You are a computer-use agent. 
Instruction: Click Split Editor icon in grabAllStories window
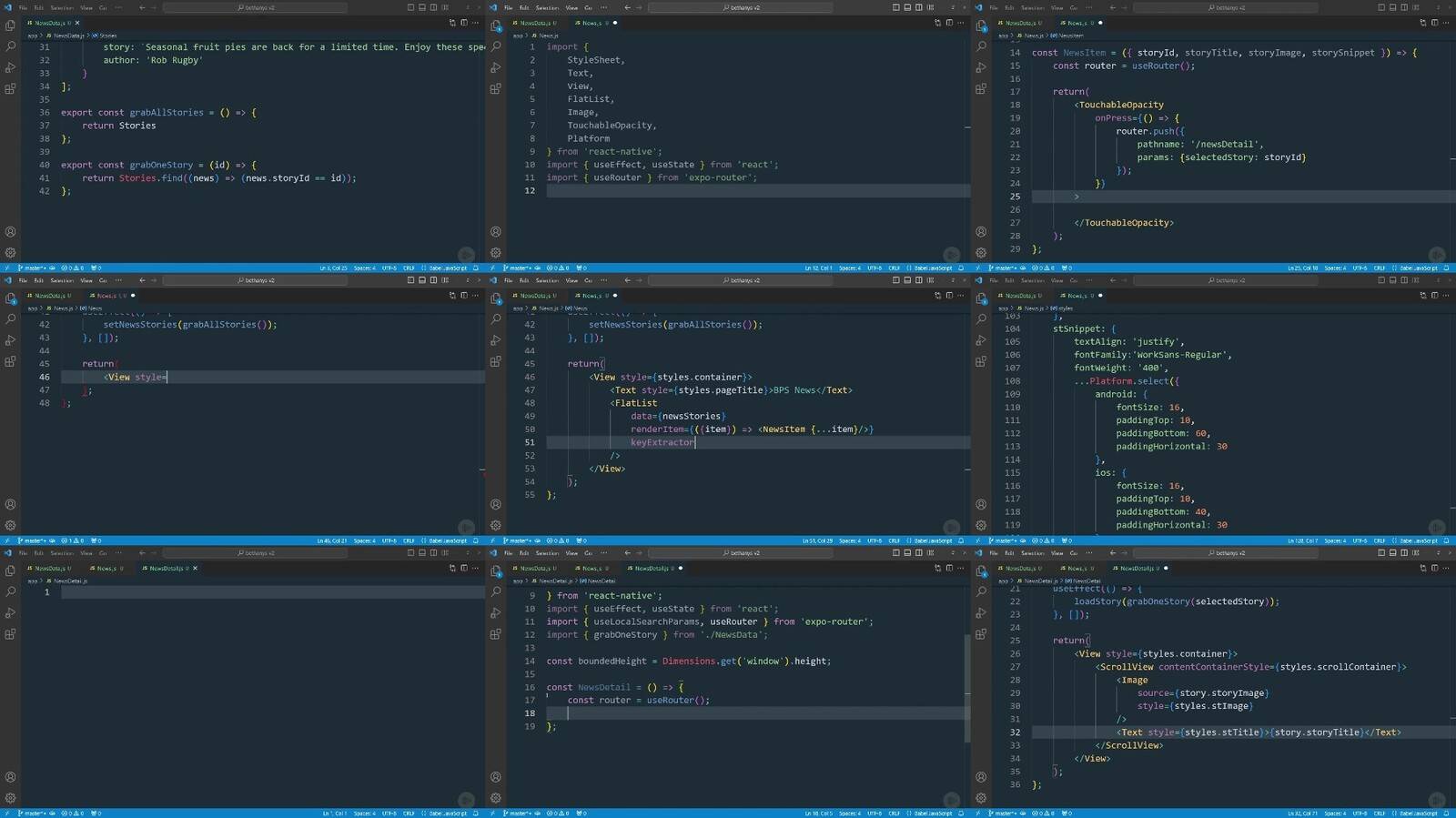pyautogui.click(x=464, y=23)
